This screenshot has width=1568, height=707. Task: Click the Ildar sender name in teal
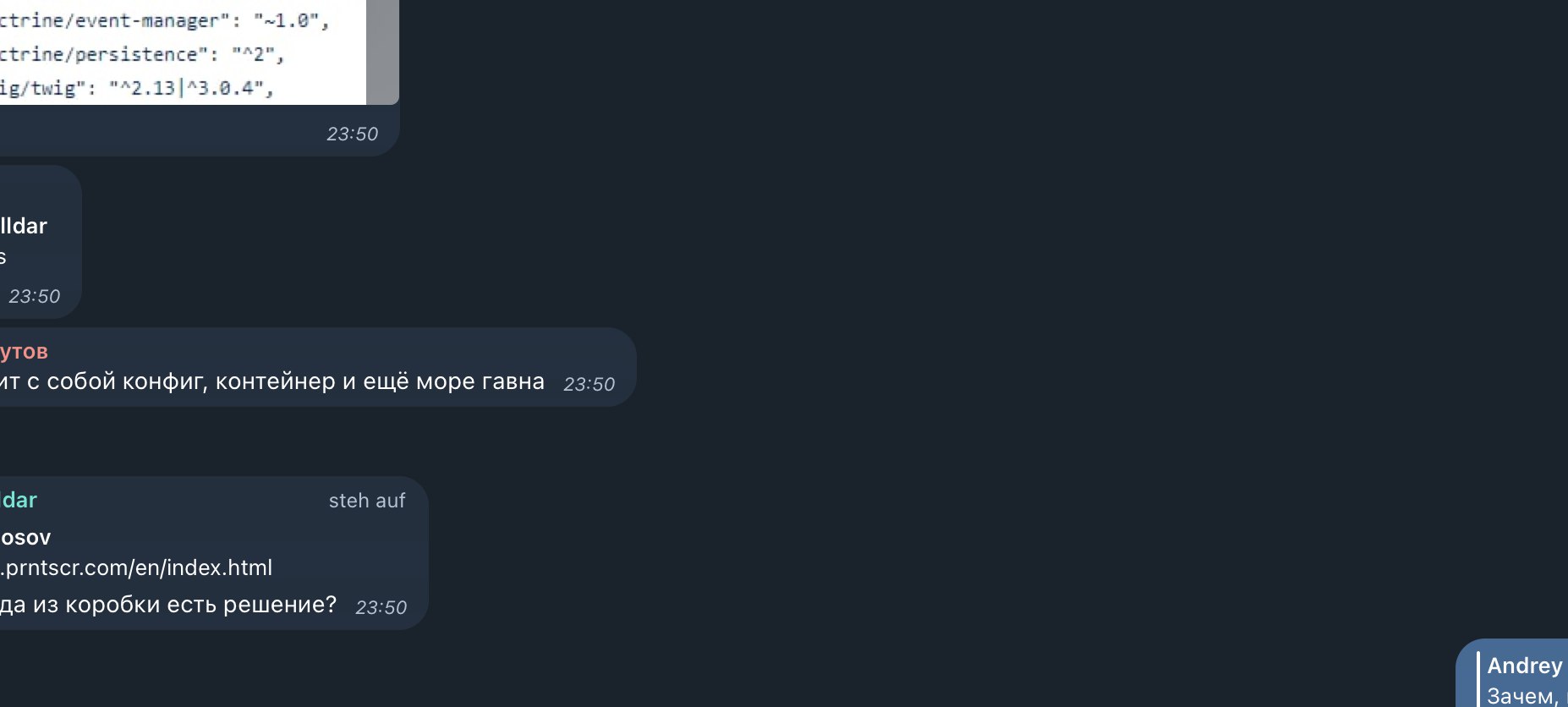pyautogui.click(x=19, y=500)
